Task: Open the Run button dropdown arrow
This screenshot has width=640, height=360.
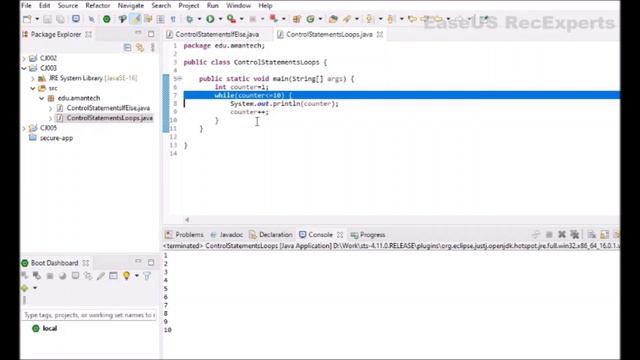Action: pyautogui.click(x=220, y=19)
